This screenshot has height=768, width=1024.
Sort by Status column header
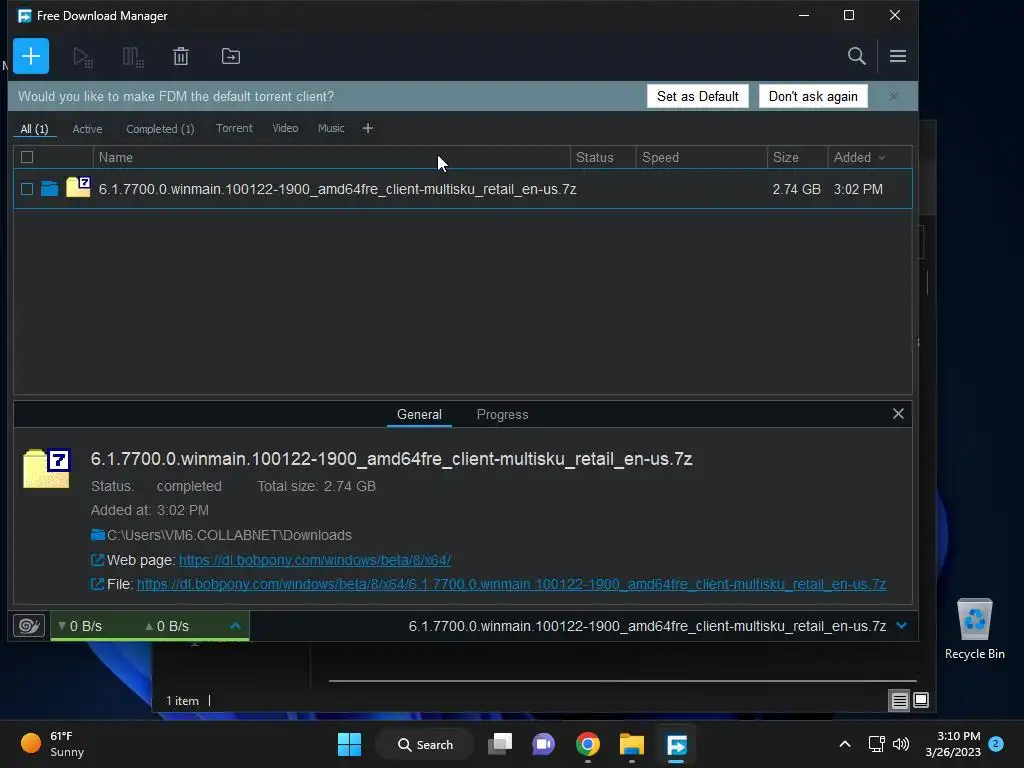point(603,157)
